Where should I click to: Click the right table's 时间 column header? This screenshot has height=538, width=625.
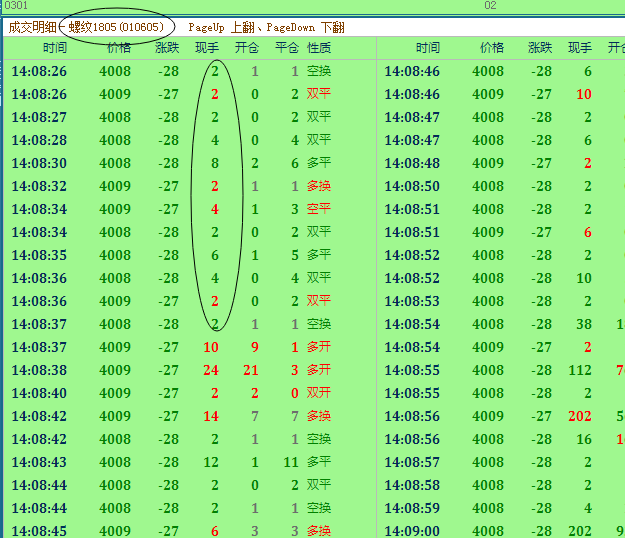tap(428, 48)
